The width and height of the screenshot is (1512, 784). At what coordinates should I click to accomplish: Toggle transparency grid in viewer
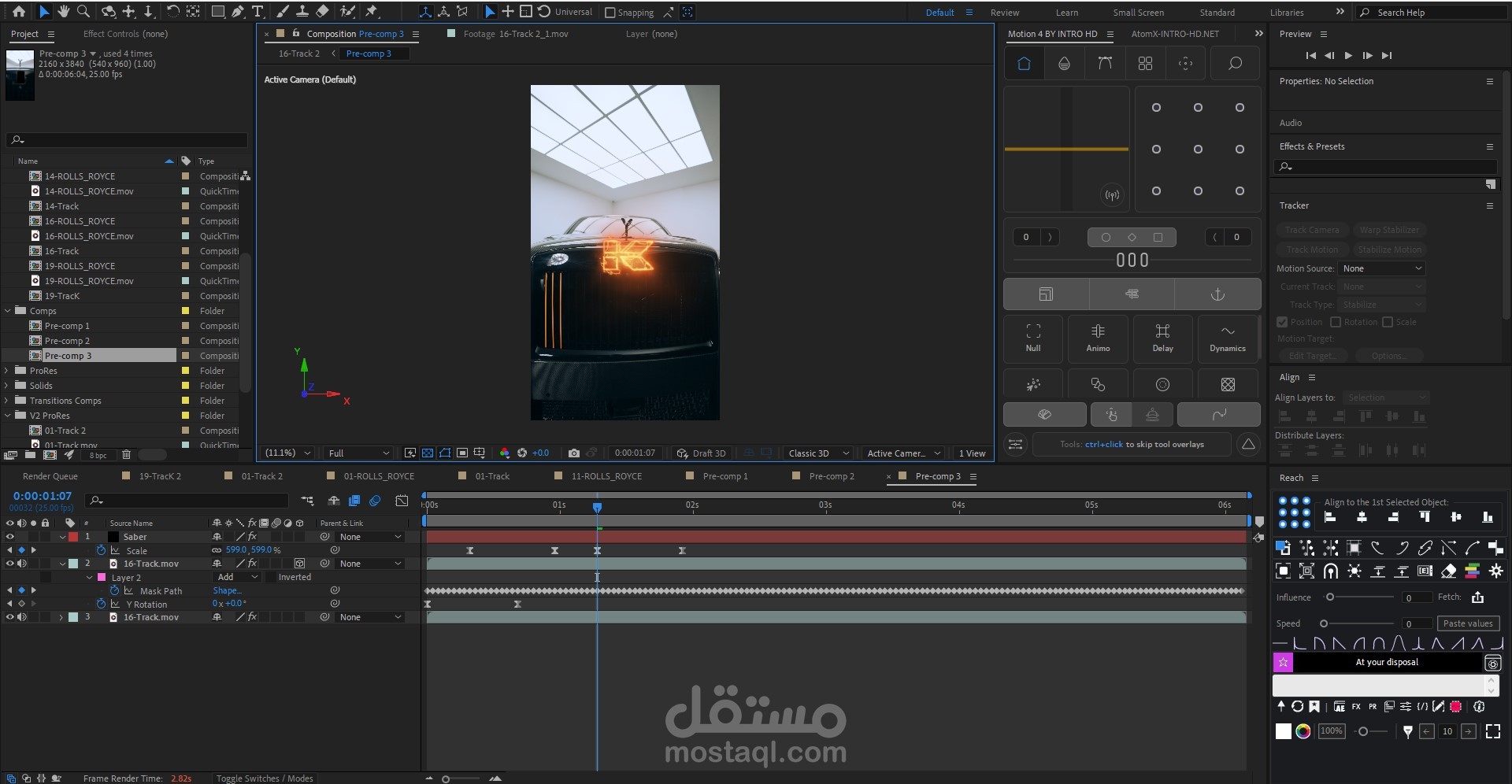click(428, 453)
